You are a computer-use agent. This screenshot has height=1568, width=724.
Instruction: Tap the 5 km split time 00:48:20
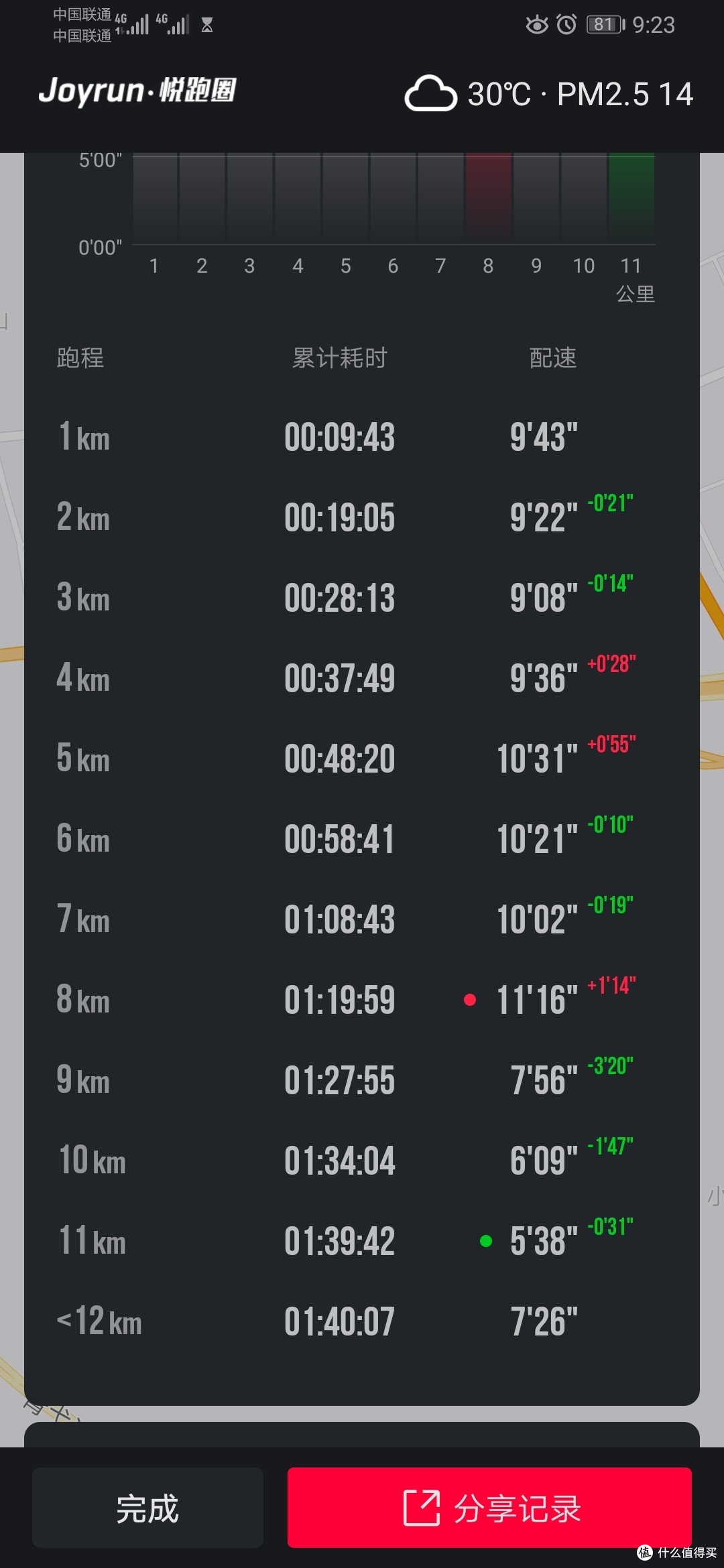click(x=339, y=759)
